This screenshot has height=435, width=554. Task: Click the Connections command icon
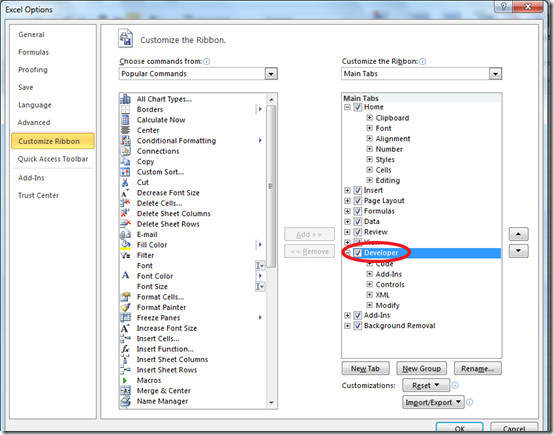pos(125,151)
